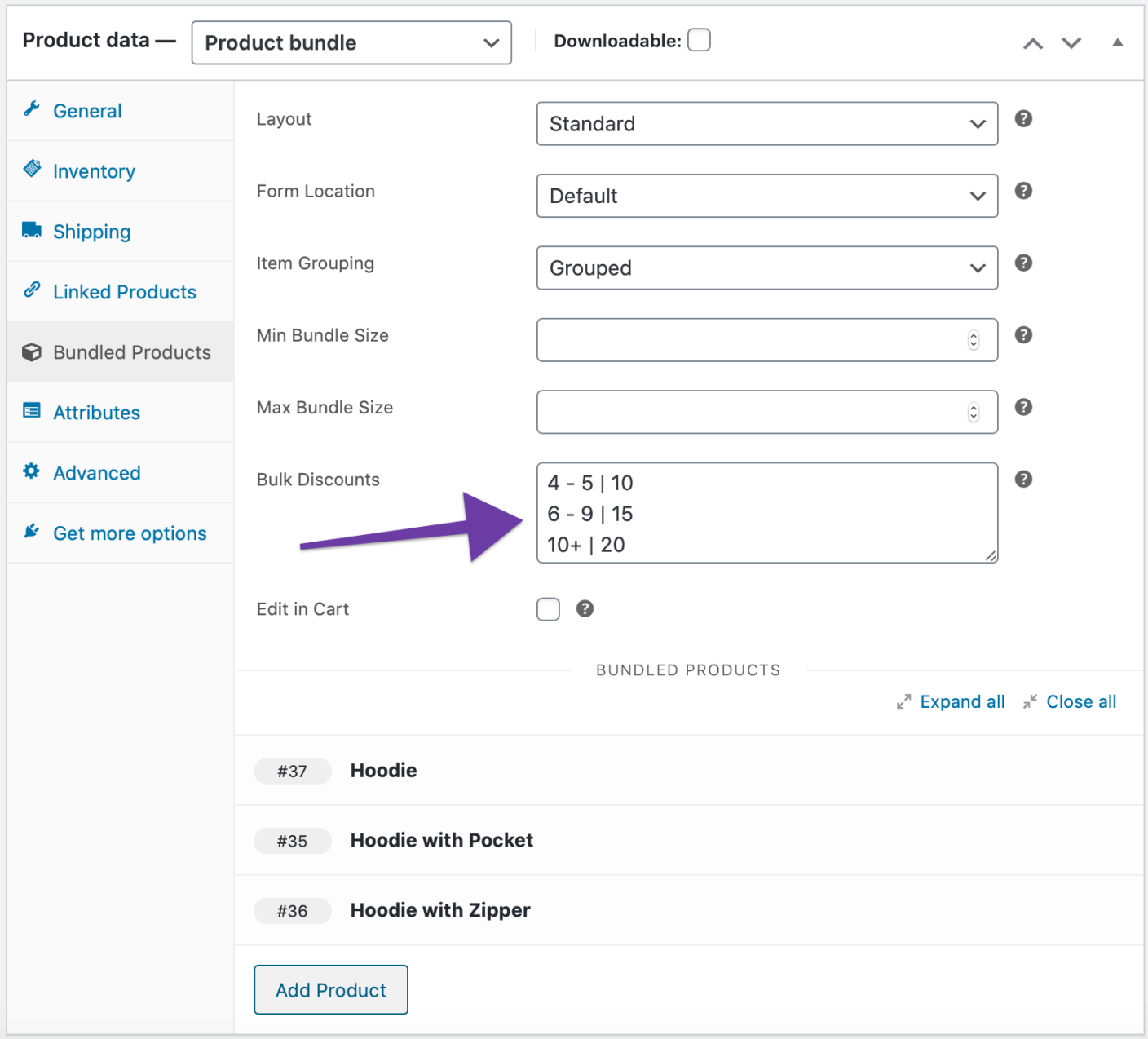Click the truck icon beside Shipping
This screenshot has width=1148, height=1039.
click(x=32, y=229)
